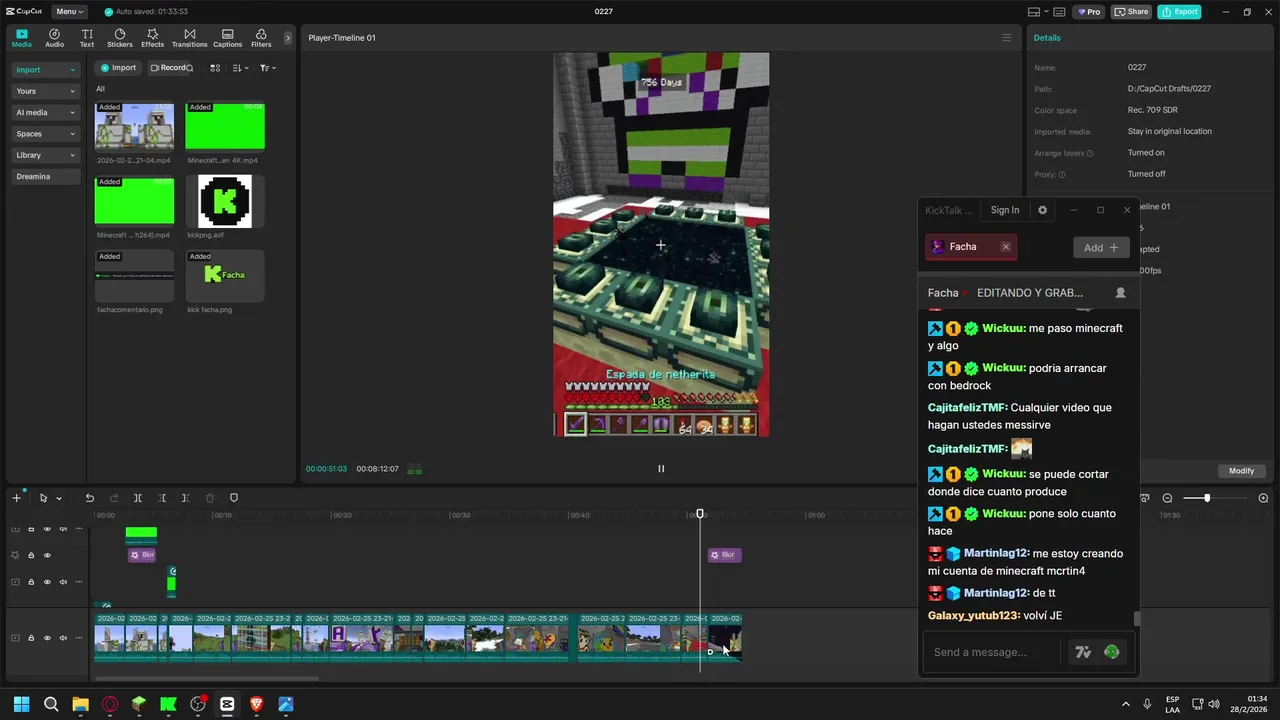
Task: Click the delete-right trim icon
Action: pyautogui.click(x=185, y=498)
